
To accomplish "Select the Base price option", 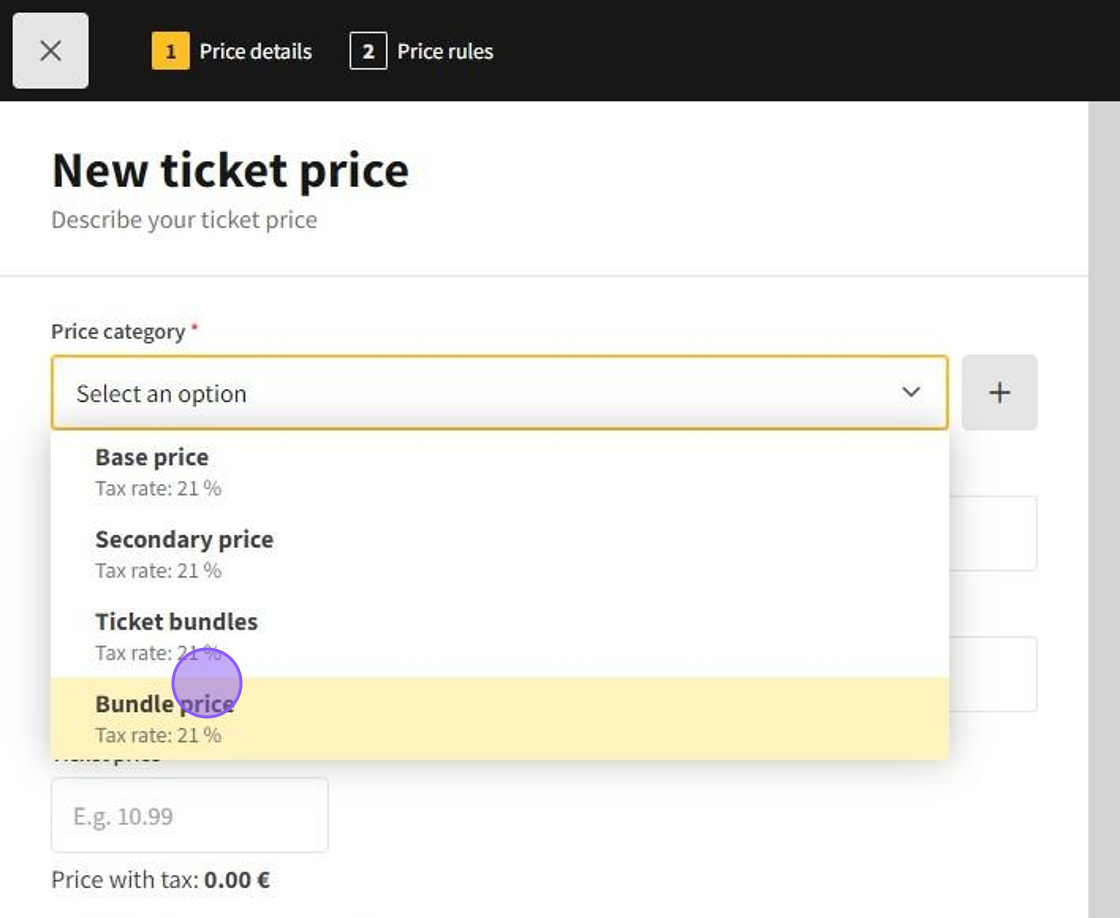I will pos(152,470).
